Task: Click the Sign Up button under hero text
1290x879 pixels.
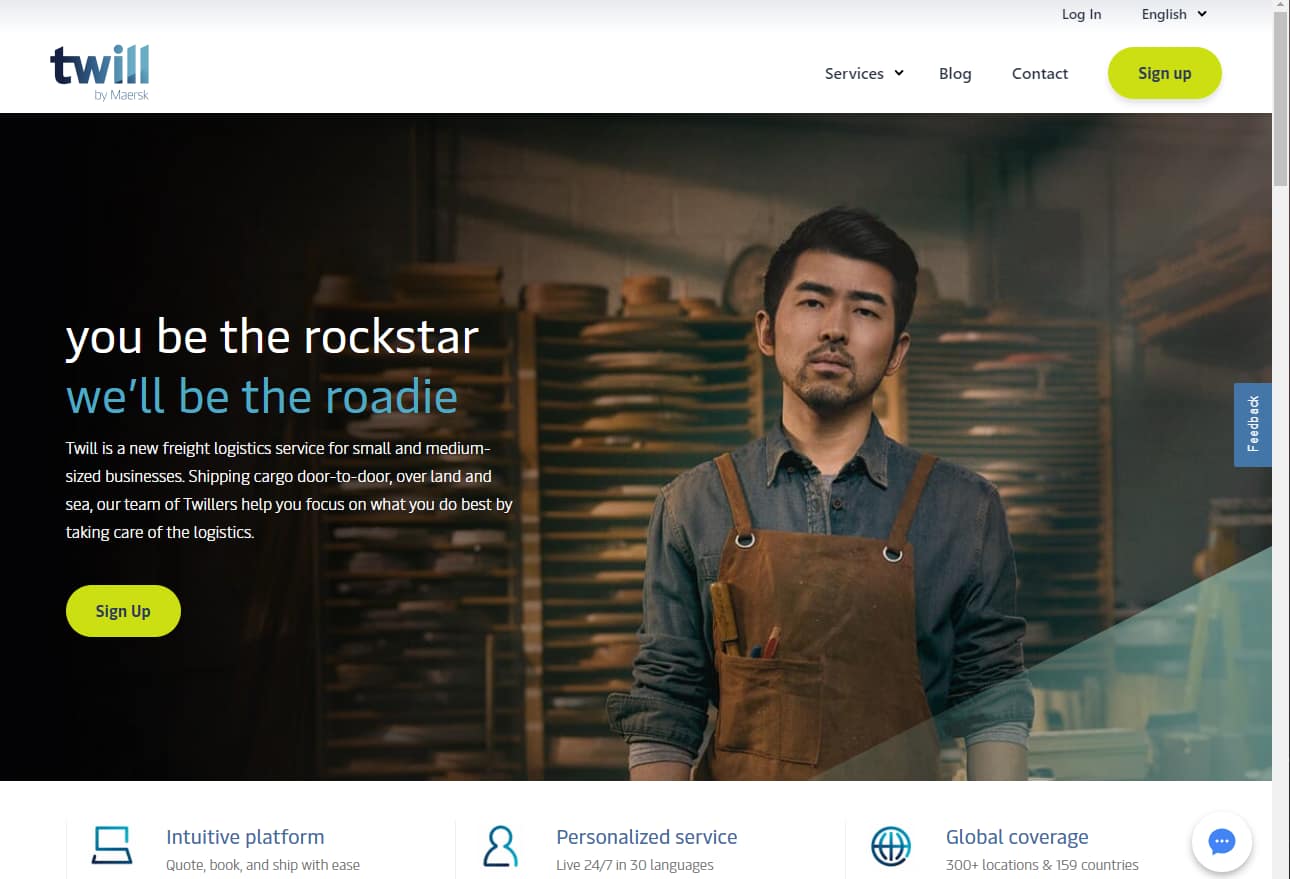Action: 123,611
